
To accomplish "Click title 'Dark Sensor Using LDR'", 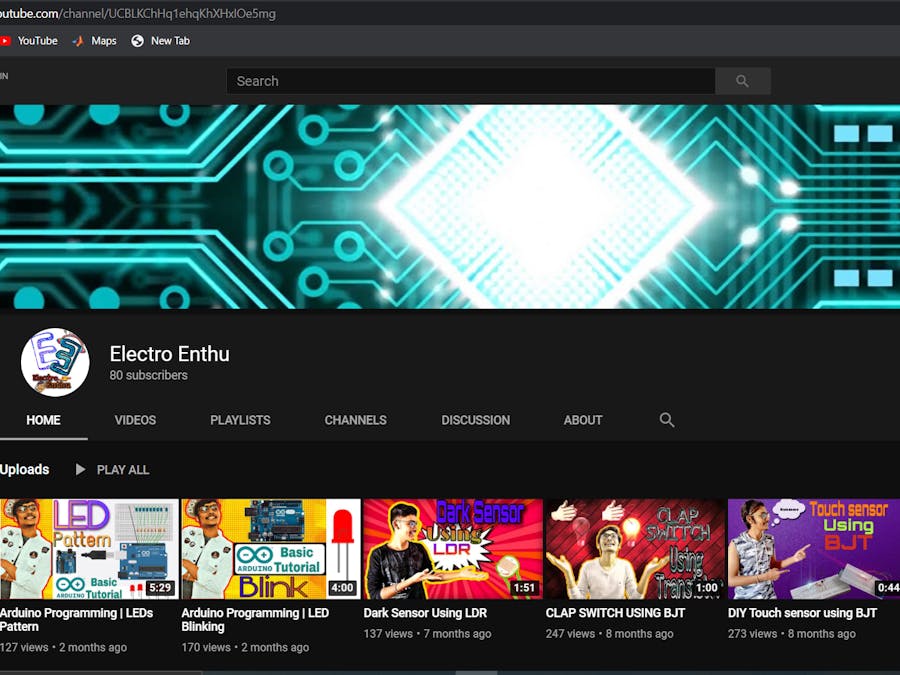I will point(425,613).
